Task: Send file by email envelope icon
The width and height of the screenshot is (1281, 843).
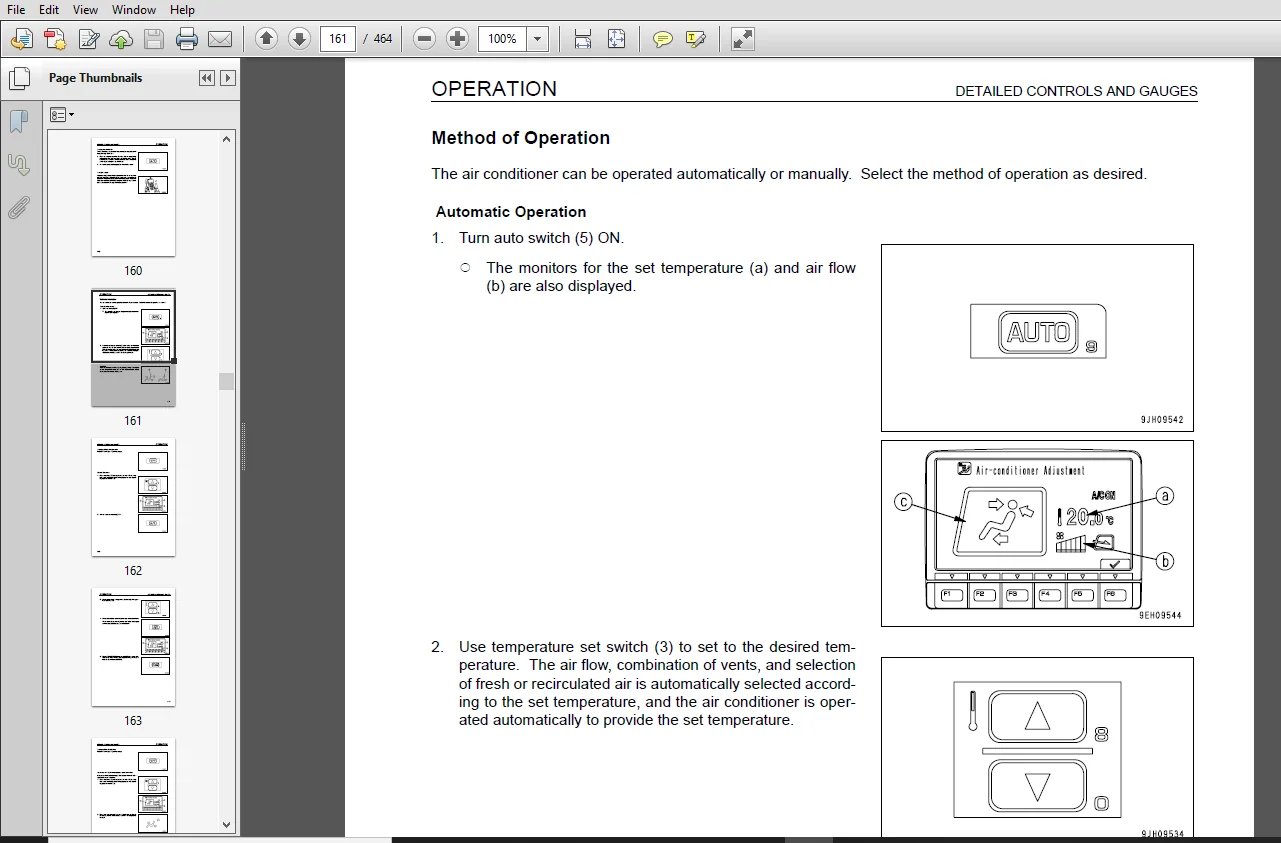Action: (219, 39)
